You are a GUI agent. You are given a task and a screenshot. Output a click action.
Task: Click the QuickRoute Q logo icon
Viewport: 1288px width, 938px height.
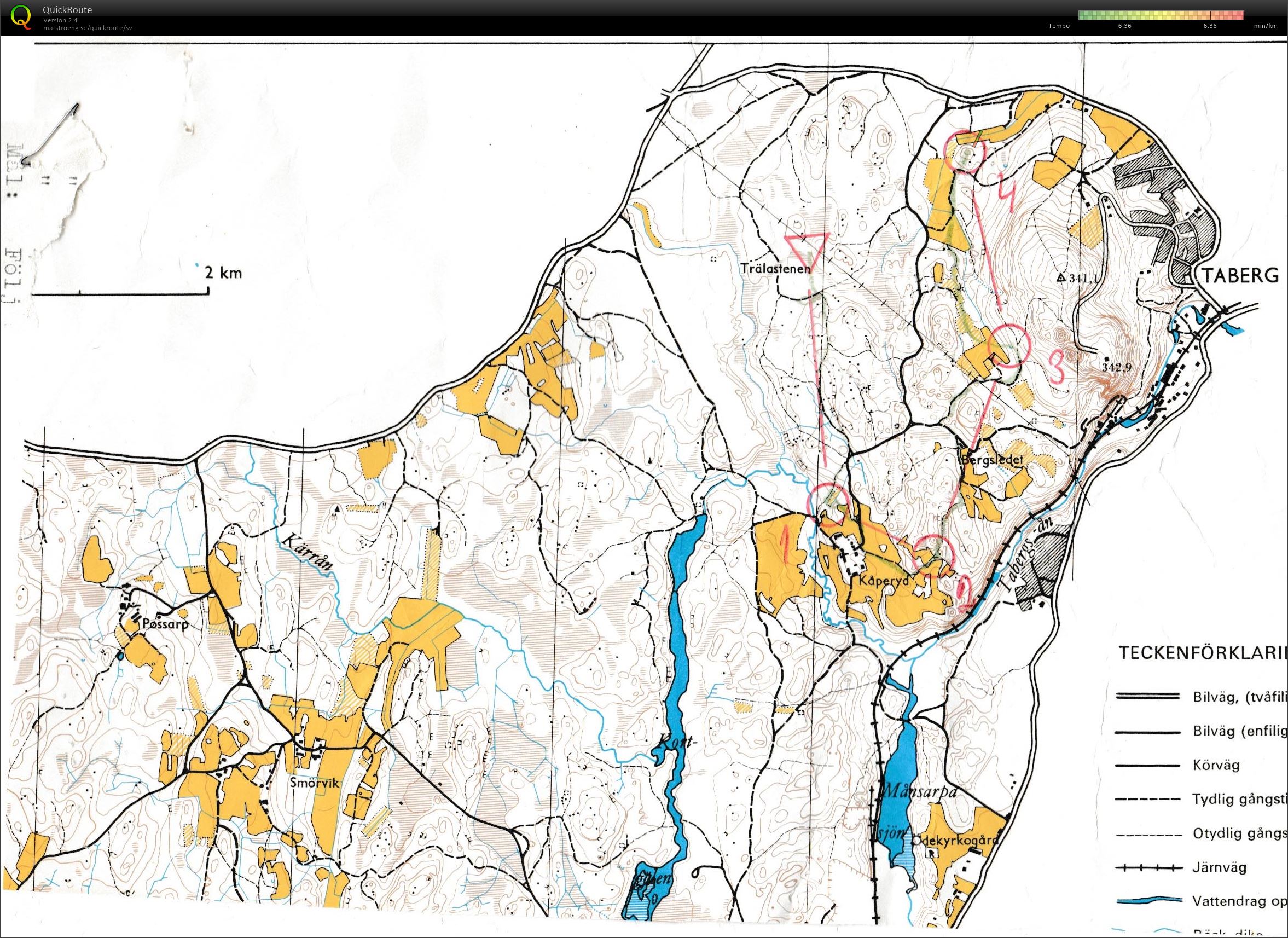(21, 15)
